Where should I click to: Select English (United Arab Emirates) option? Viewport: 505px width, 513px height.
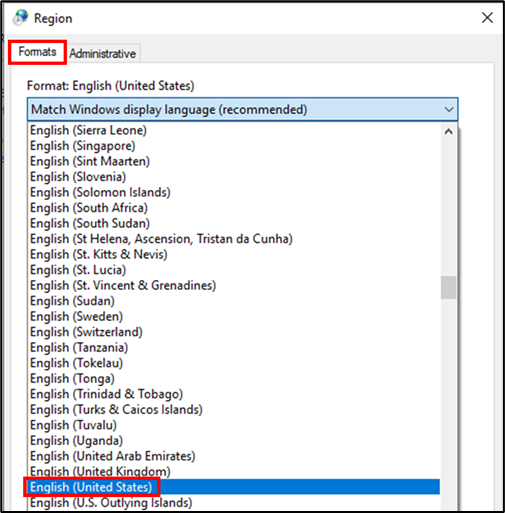coord(234,456)
